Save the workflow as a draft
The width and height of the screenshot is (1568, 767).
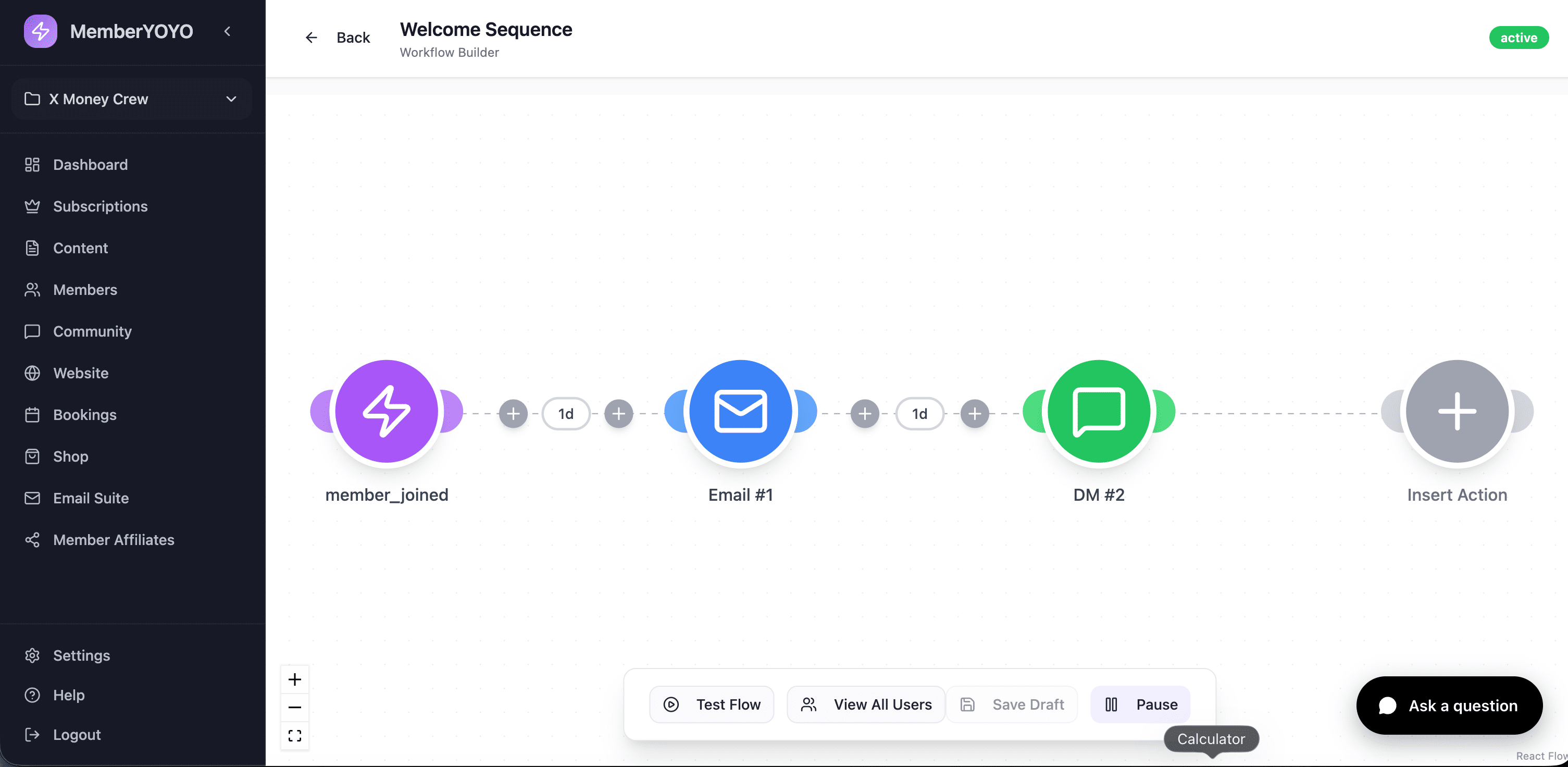tap(1012, 704)
